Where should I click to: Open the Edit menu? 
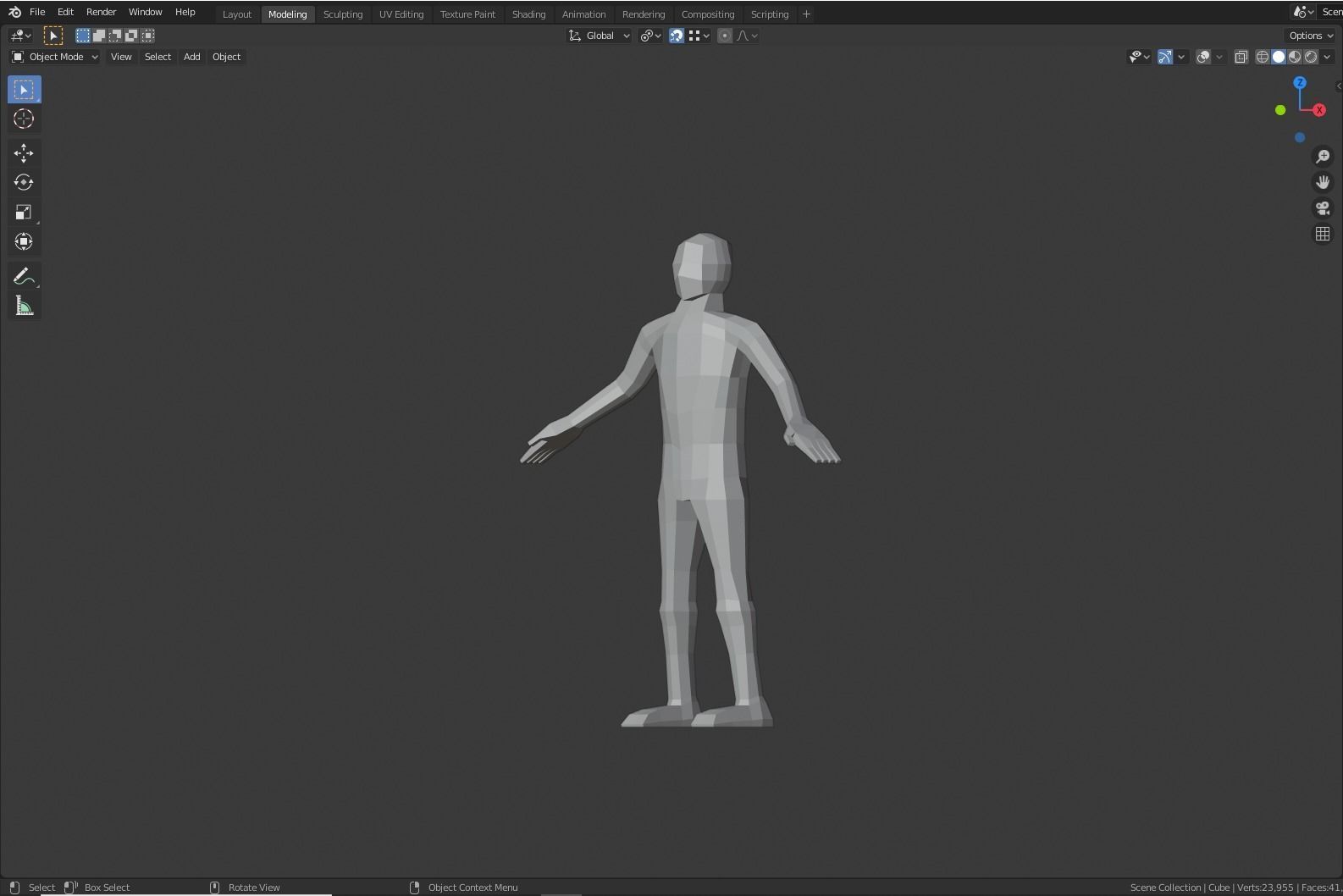coord(65,12)
